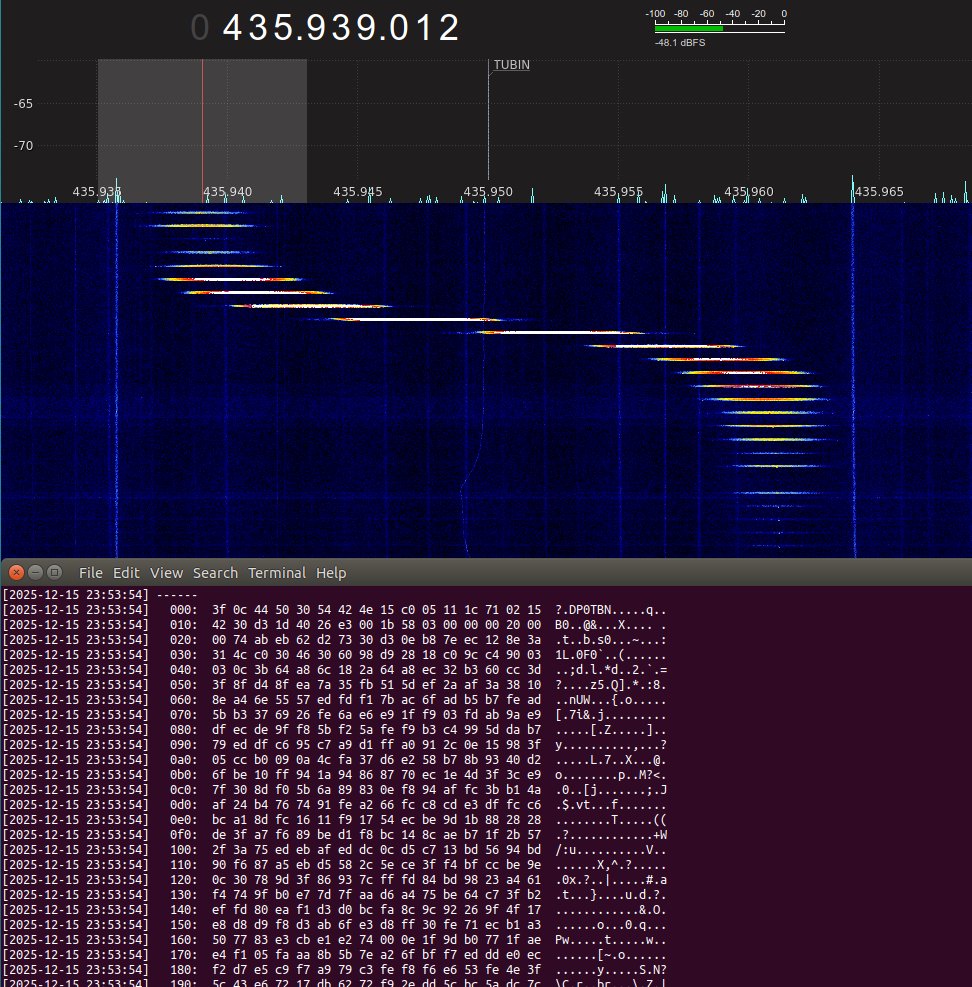Click the 100: hex dump row offset

(183, 850)
